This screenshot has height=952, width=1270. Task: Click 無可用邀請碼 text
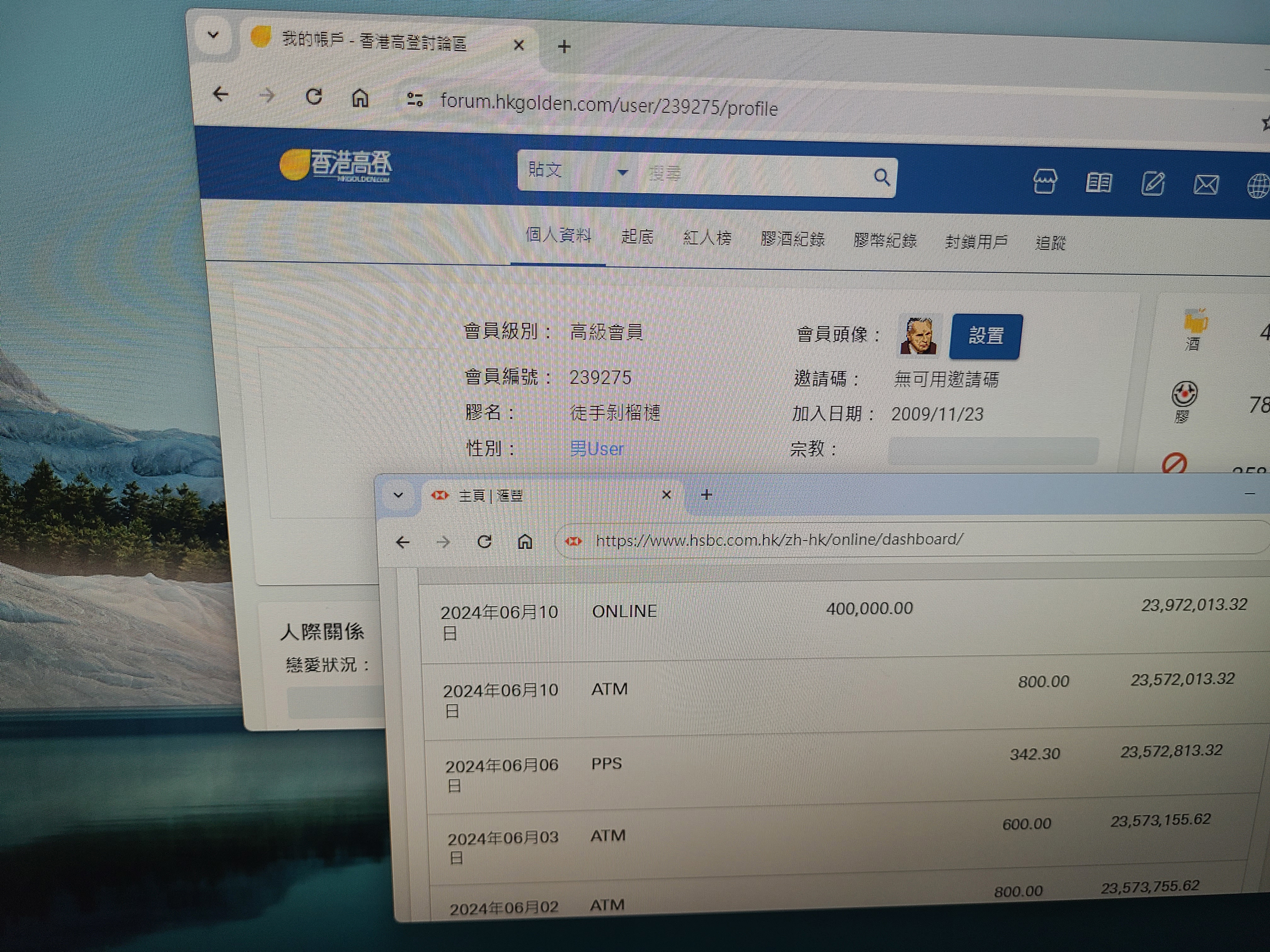946,379
